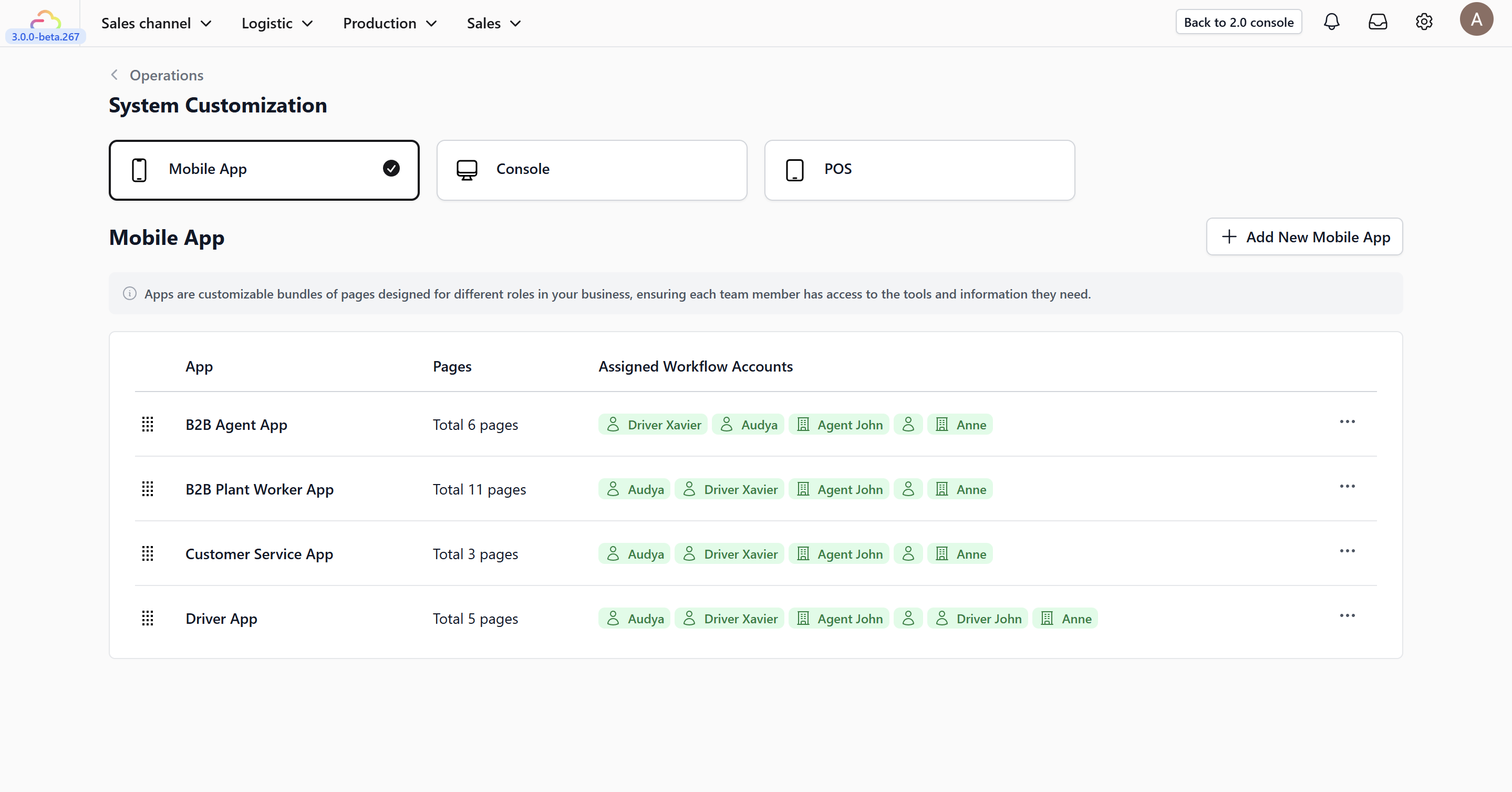Viewport: 1512px width, 792px height.
Task: Select the Console card
Action: (x=591, y=170)
